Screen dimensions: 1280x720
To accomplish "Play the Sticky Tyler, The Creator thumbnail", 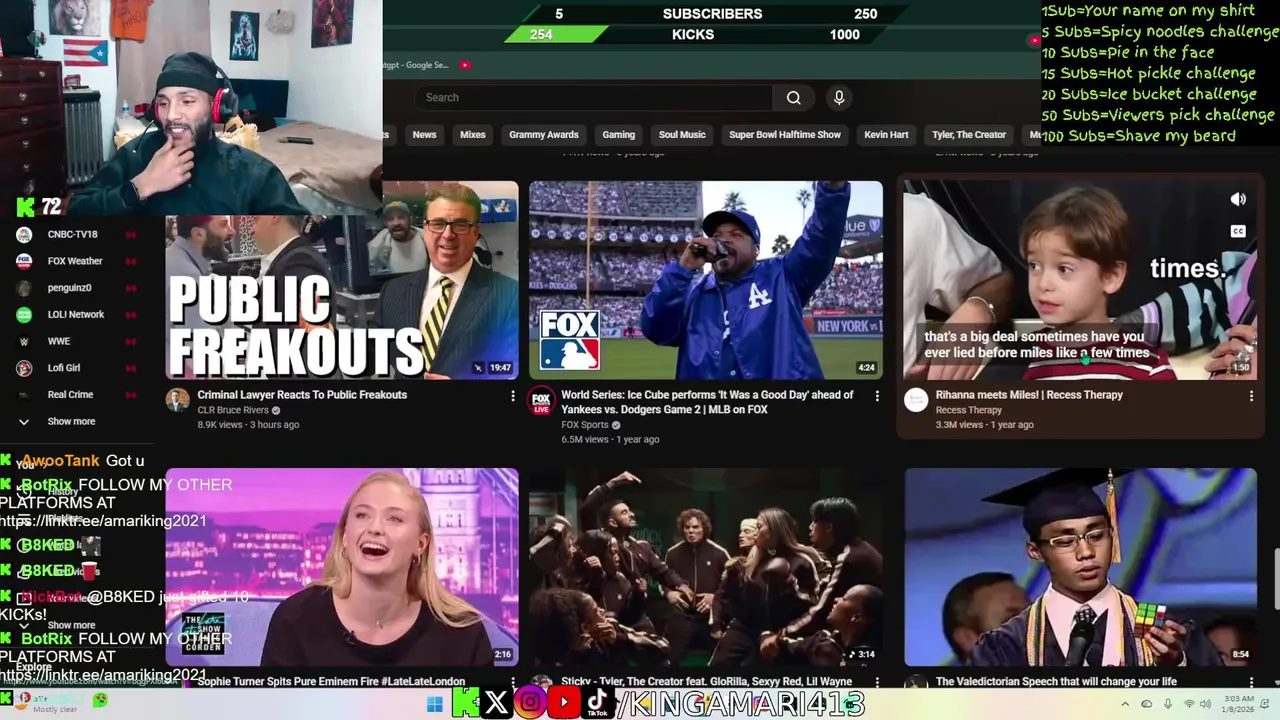I will click(x=706, y=566).
